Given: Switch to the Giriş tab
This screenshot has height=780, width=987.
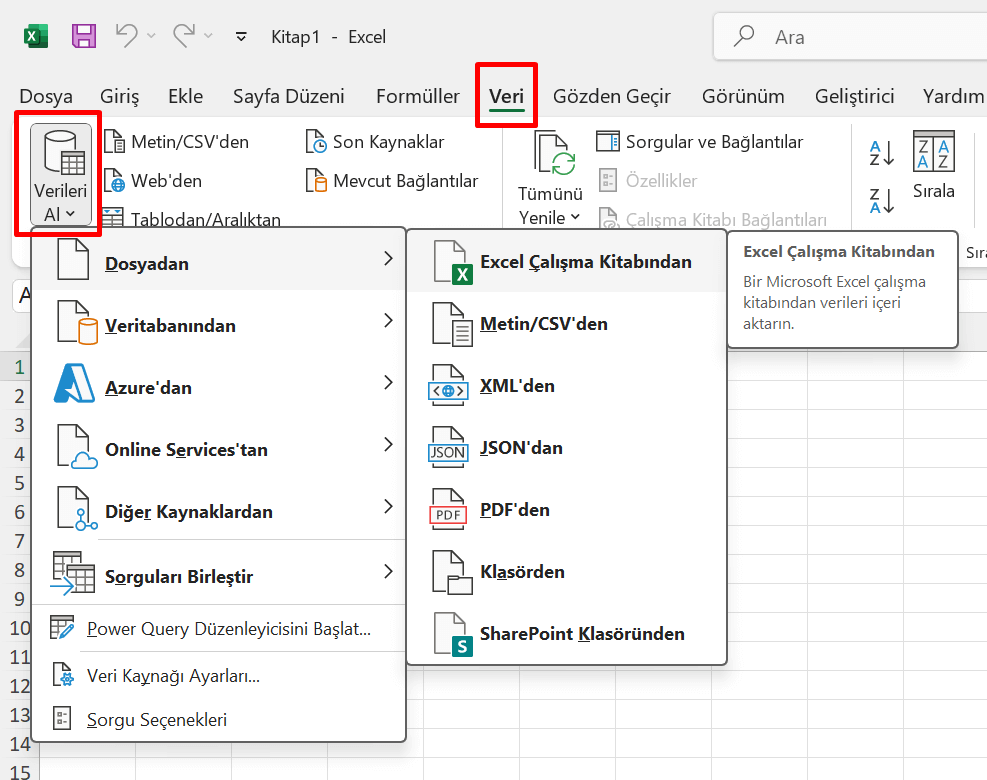Looking at the screenshot, I should click(x=120, y=96).
